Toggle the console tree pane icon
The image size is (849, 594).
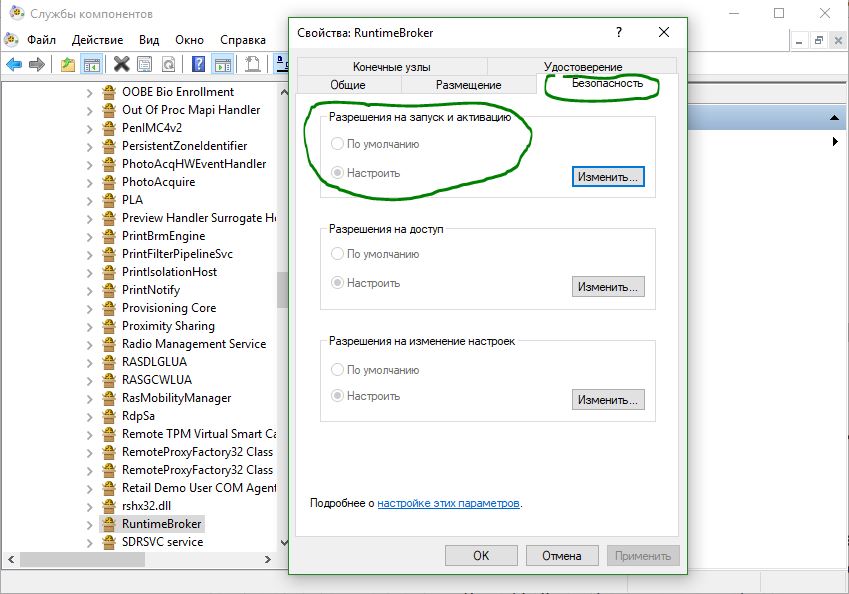click(x=92, y=65)
